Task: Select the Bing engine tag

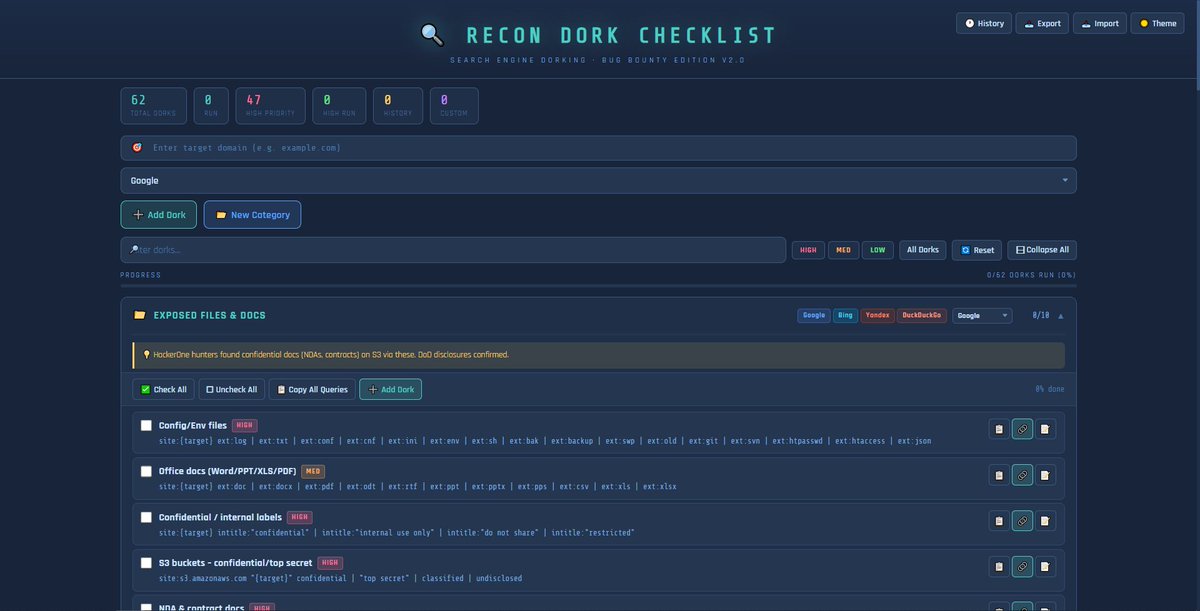Action: 846,315
